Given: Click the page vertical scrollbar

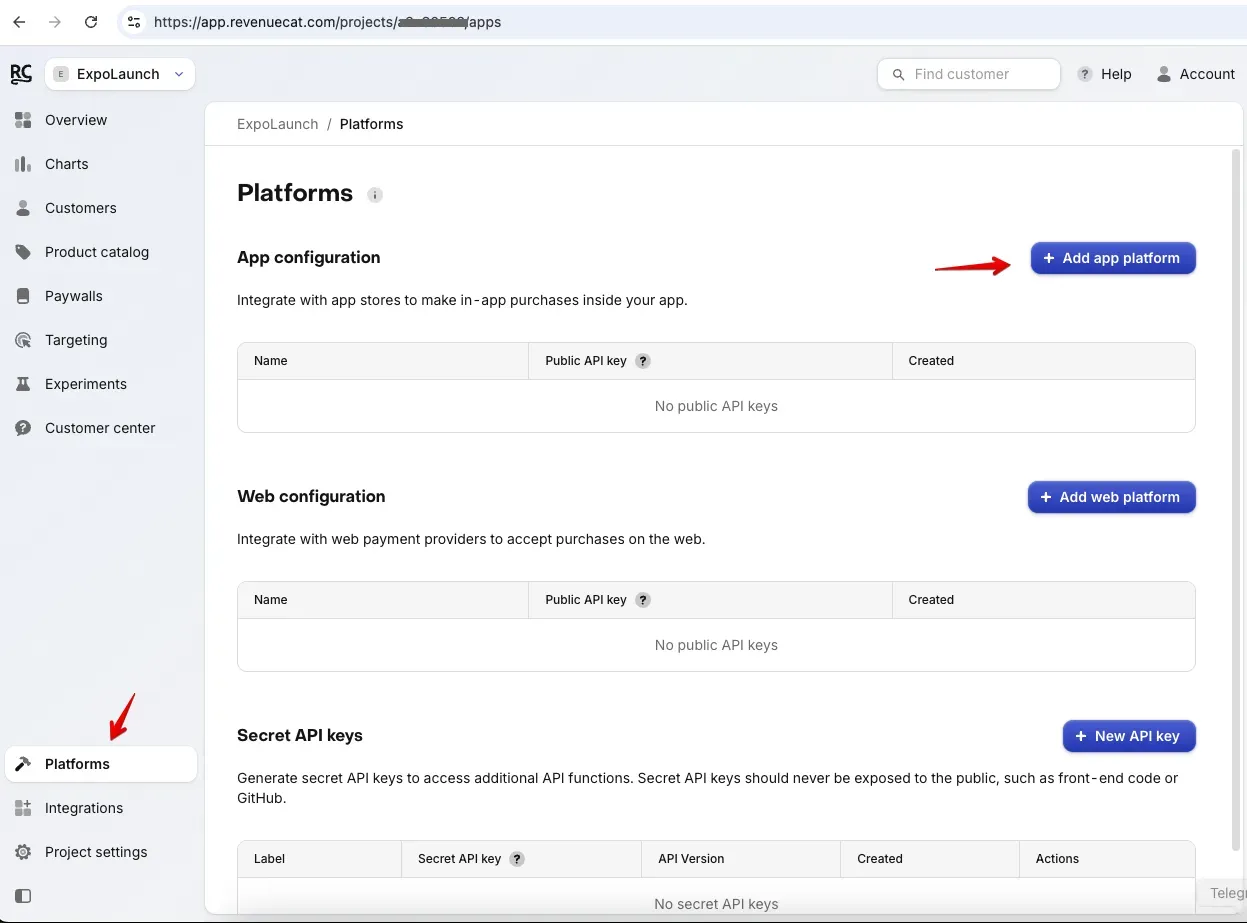Looking at the screenshot, I should pyautogui.click(x=1236, y=500).
